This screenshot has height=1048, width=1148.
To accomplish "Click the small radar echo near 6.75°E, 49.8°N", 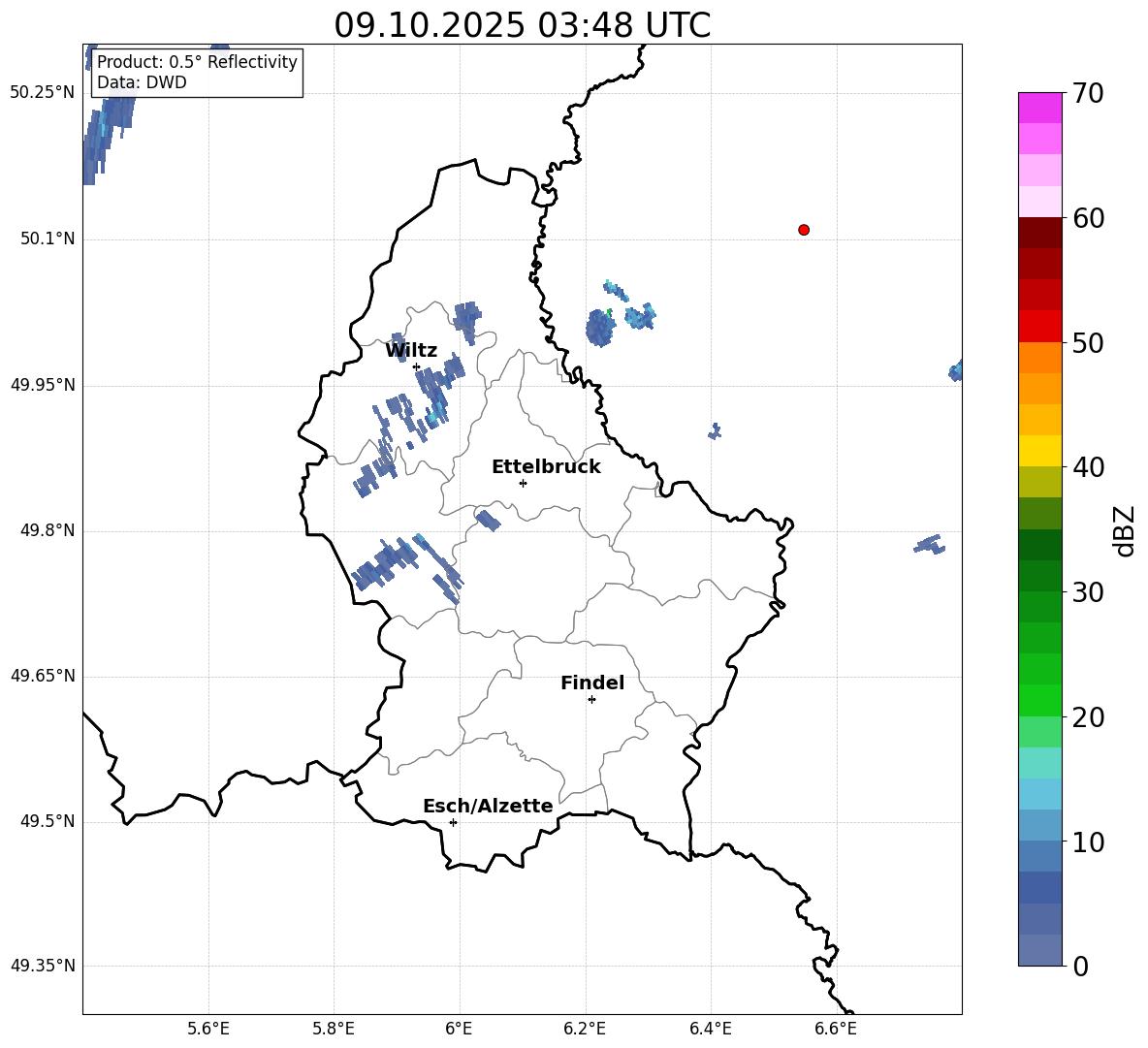I will [930, 545].
